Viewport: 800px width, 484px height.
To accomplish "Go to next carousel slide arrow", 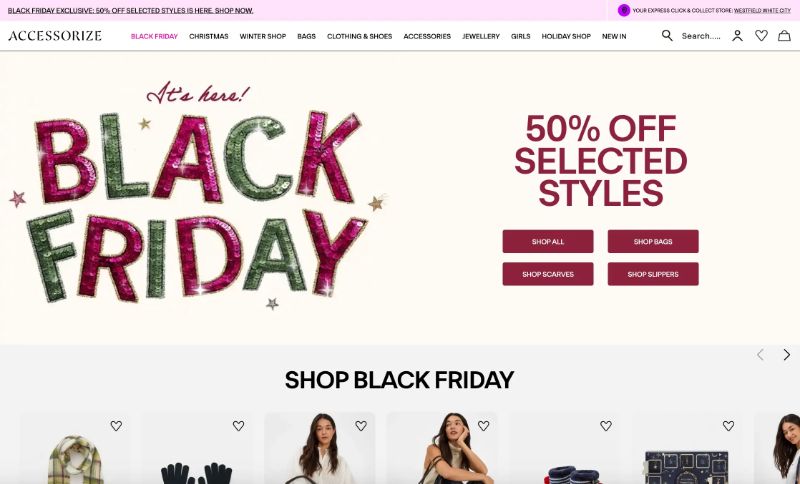I will [x=787, y=354].
